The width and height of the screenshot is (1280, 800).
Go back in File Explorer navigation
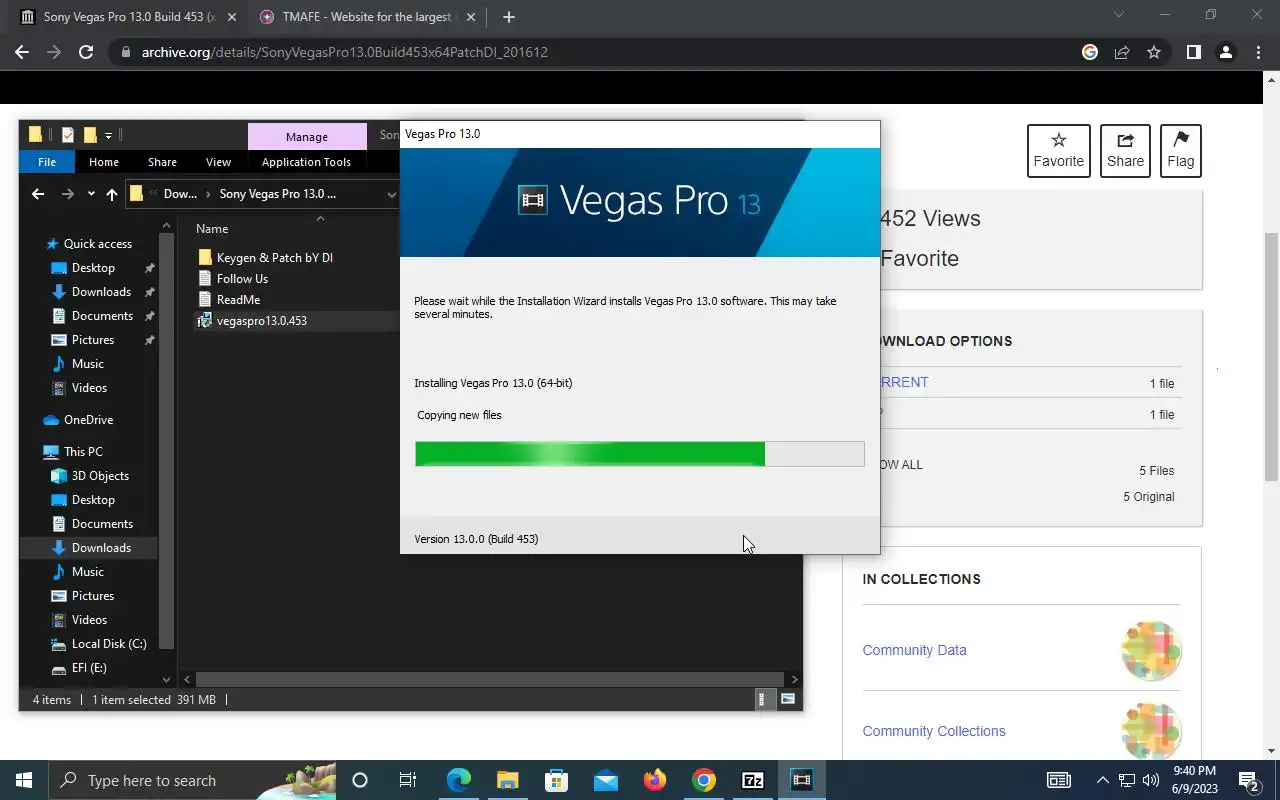pyautogui.click(x=38, y=194)
